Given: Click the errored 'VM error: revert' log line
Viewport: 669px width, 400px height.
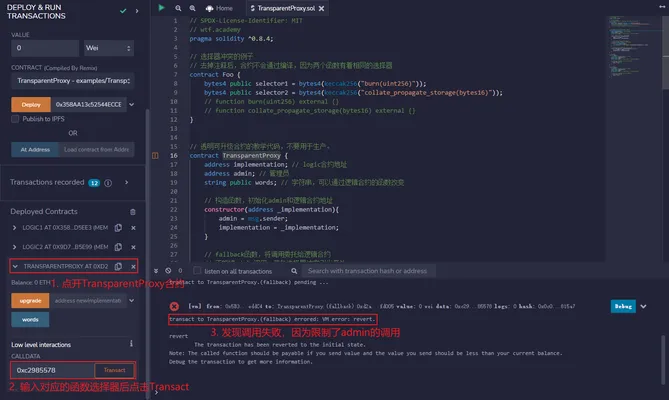Looking at the screenshot, I should pos(272,319).
